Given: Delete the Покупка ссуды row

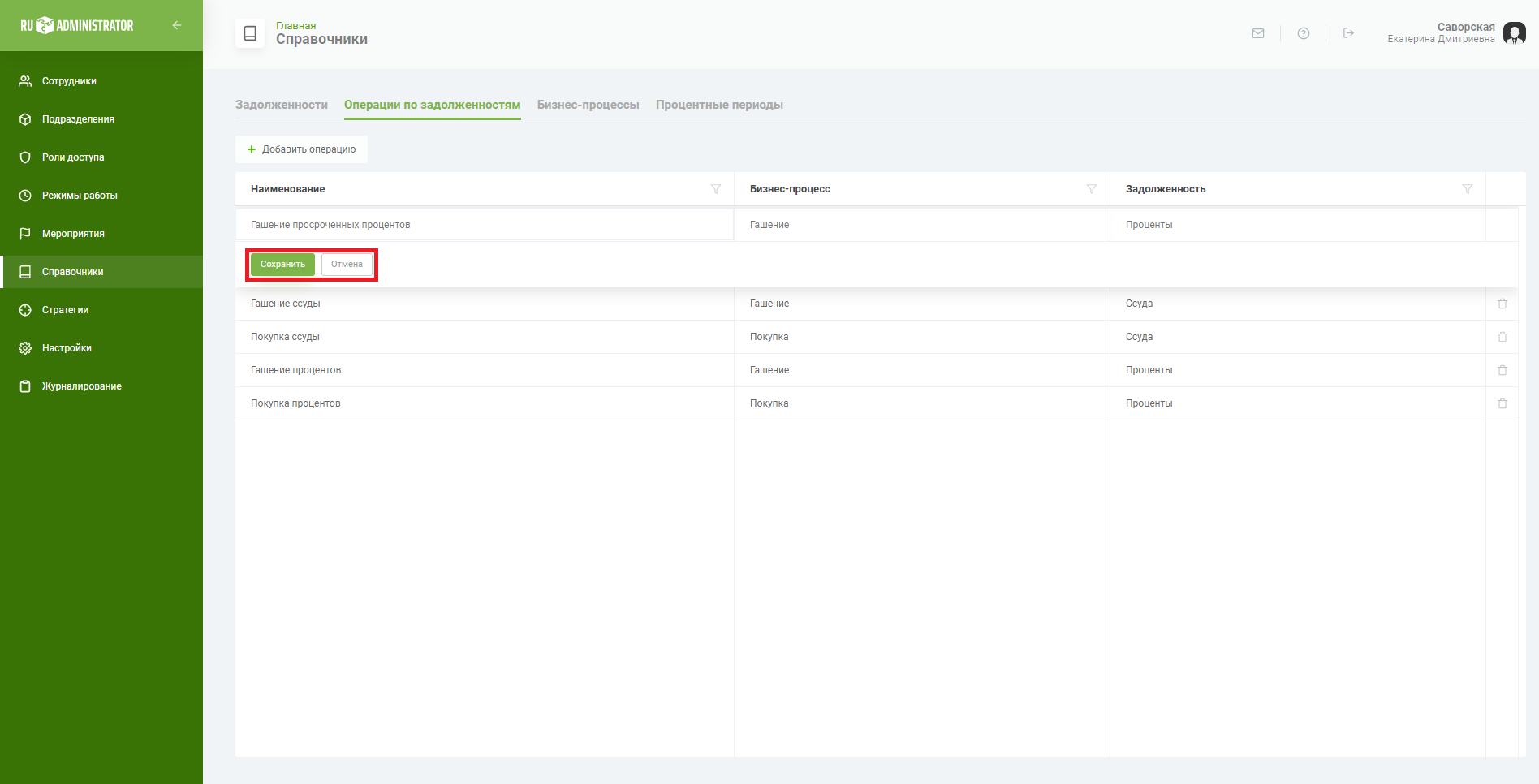Looking at the screenshot, I should click(x=1502, y=337).
